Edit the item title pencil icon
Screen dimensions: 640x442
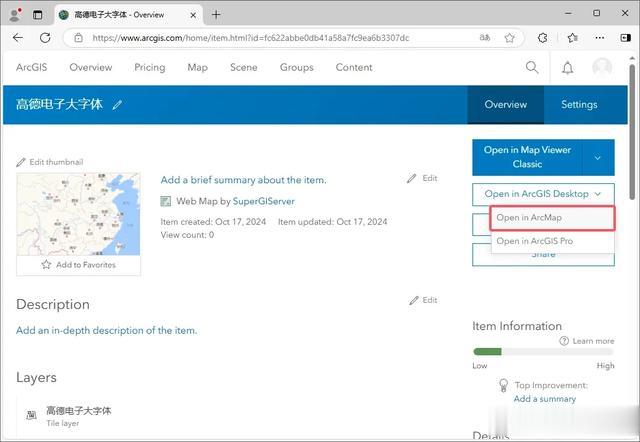117,105
